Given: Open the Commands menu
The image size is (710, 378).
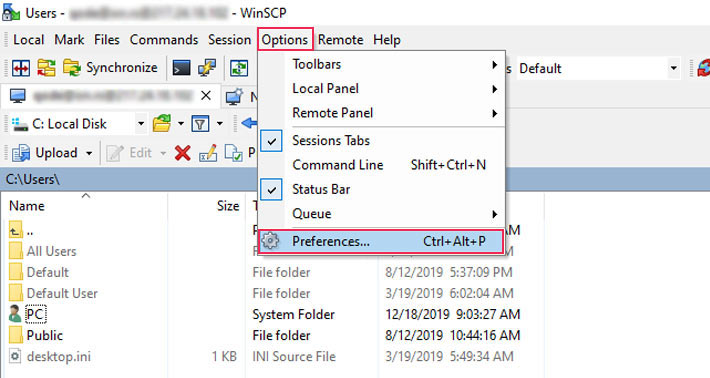Looking at the screenshot, I should click(164, 40).
